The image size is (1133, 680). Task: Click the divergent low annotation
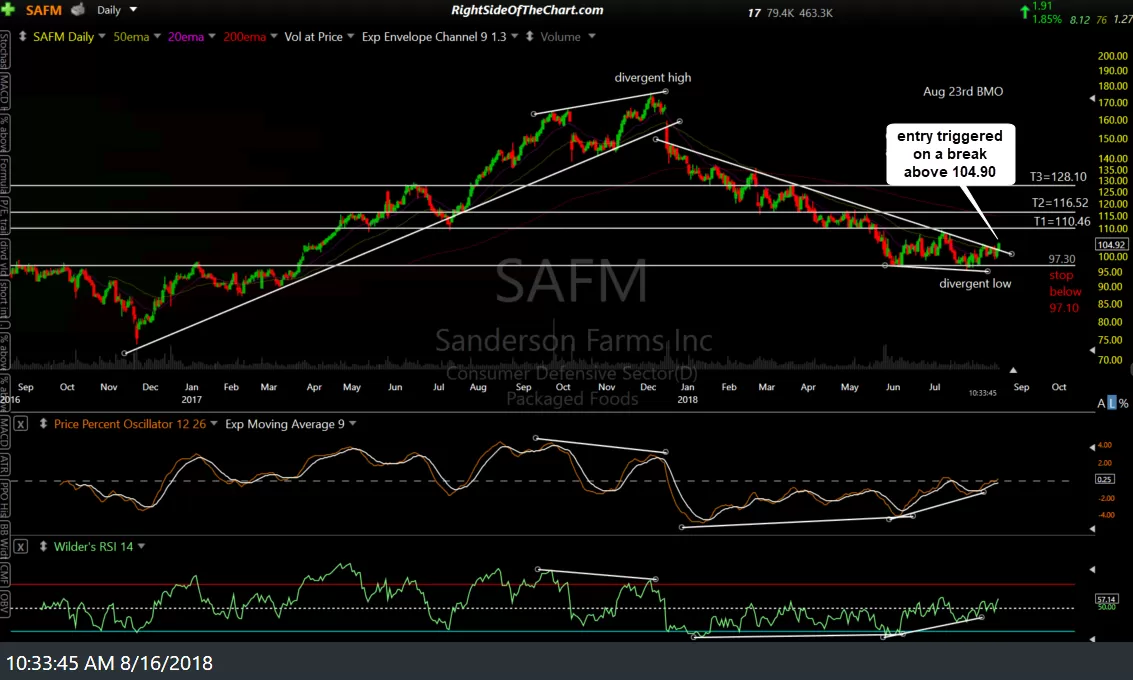tap(975, 283)
